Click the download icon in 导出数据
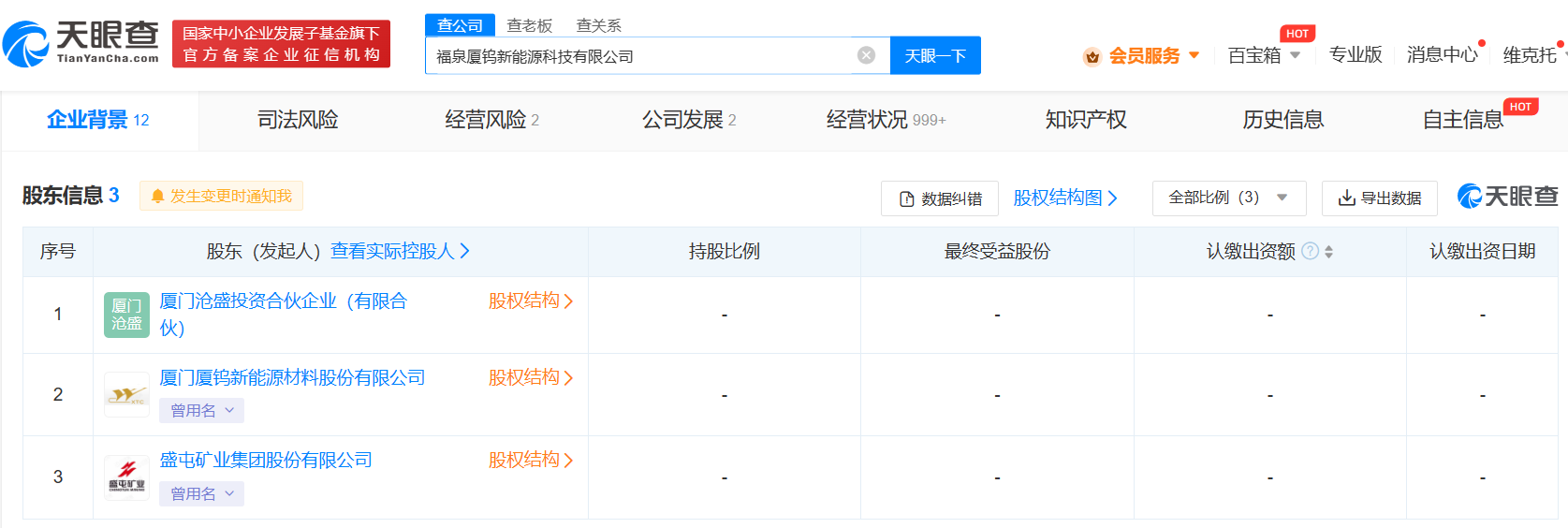This screenshot has height=528, width=1568. [x=1346, y=198]
